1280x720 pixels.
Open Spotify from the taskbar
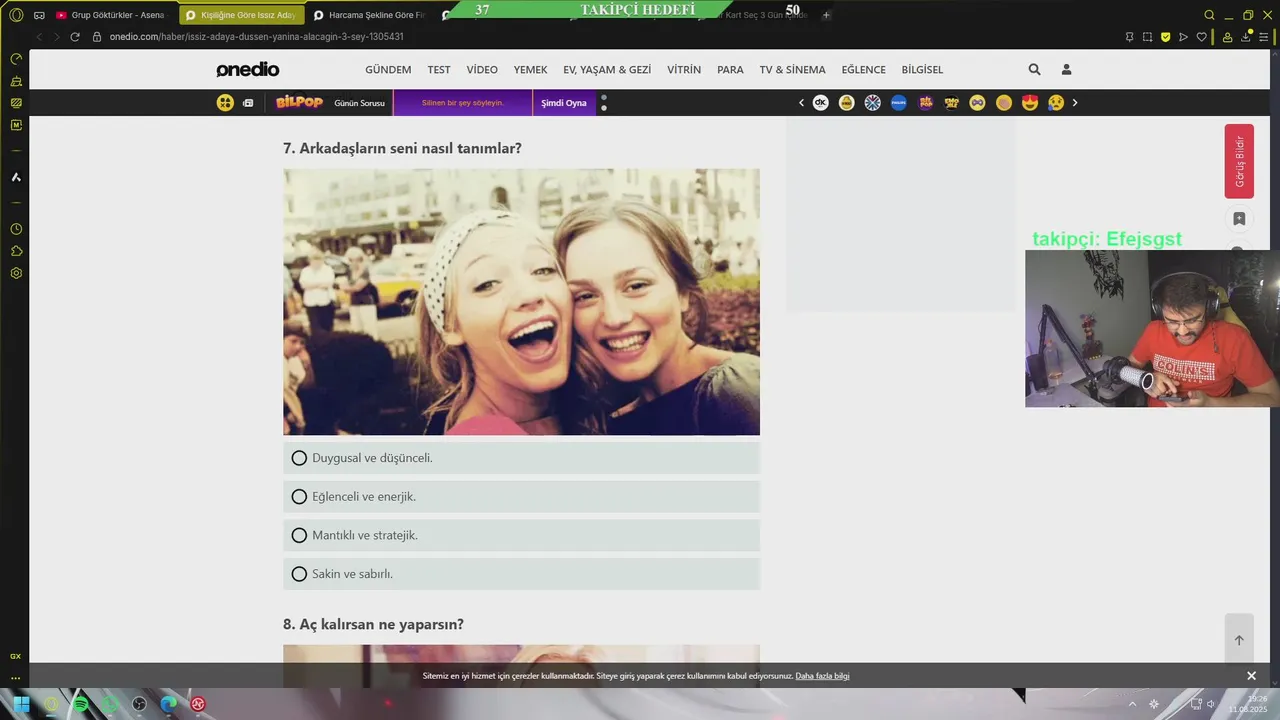pyautogui.click(x=81, y=704)
